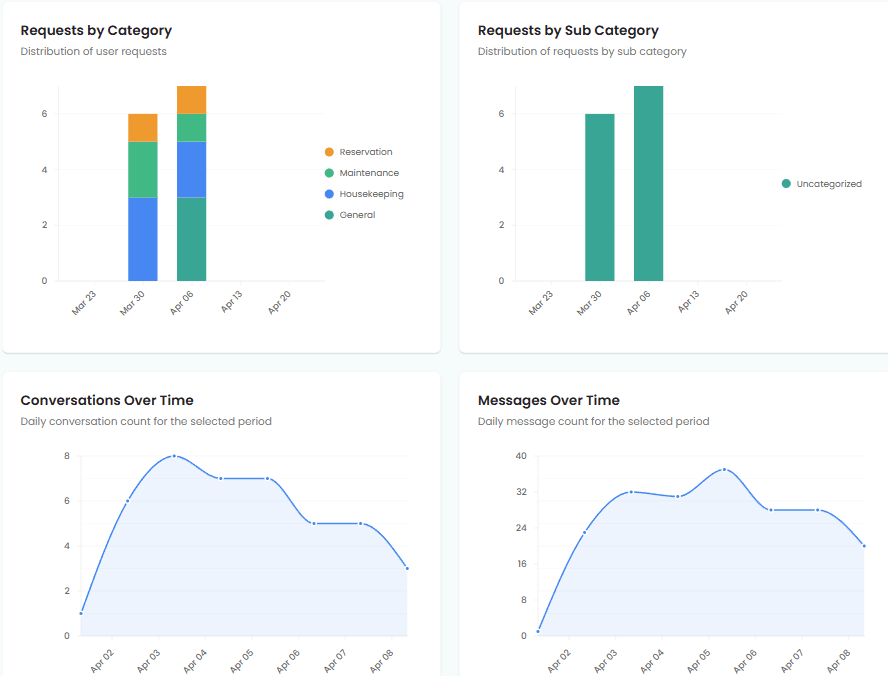The image size is (888, 676).
Task: Click the blue Housekeeping segment in Mar 30 bar
Action: tap(143, 239)
